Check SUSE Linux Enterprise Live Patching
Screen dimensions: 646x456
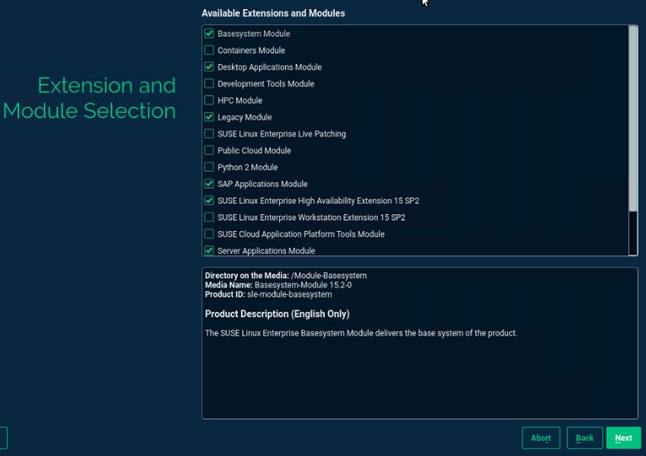209,134
